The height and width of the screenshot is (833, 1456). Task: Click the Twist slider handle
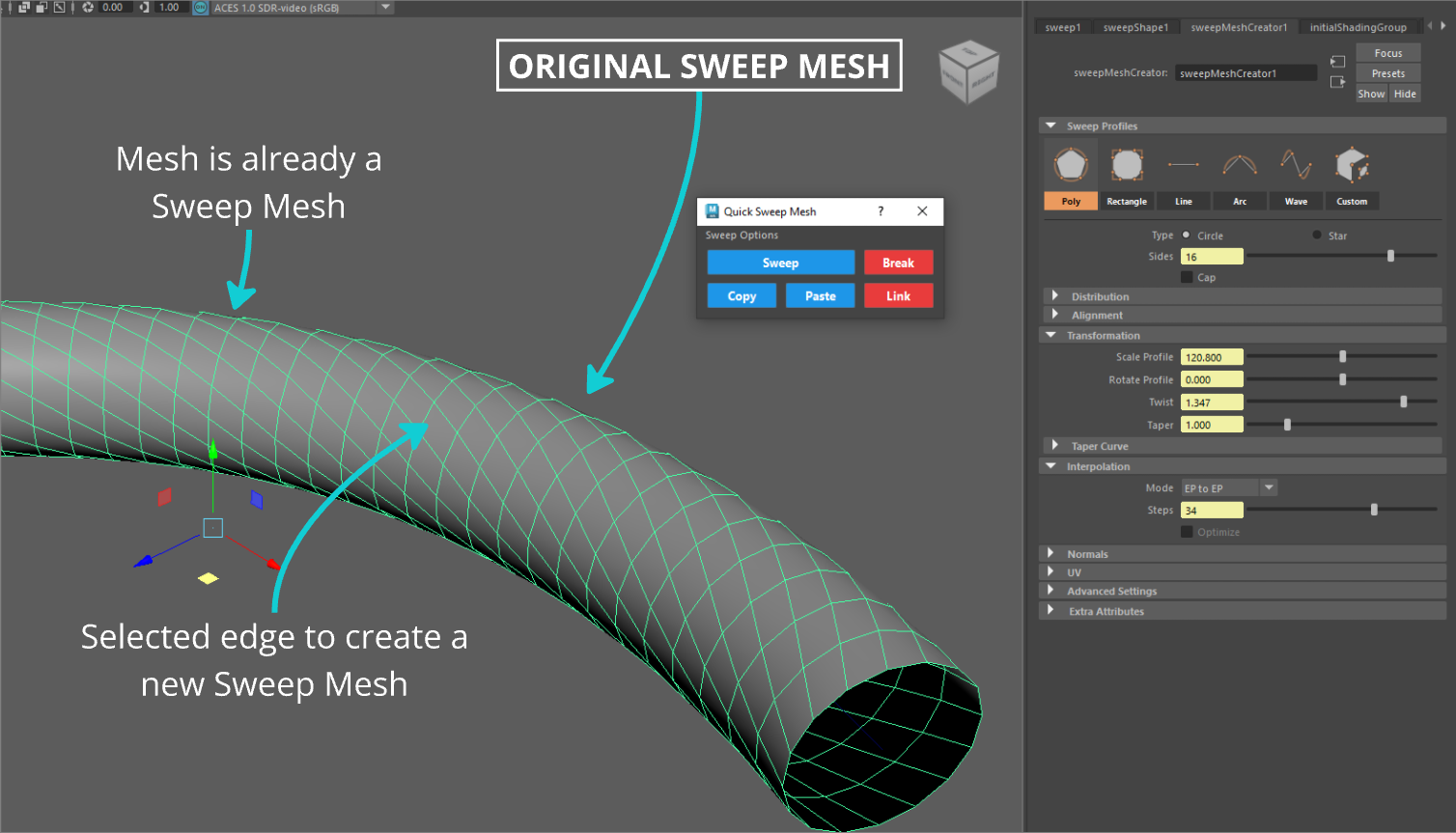coord(1403,402)
